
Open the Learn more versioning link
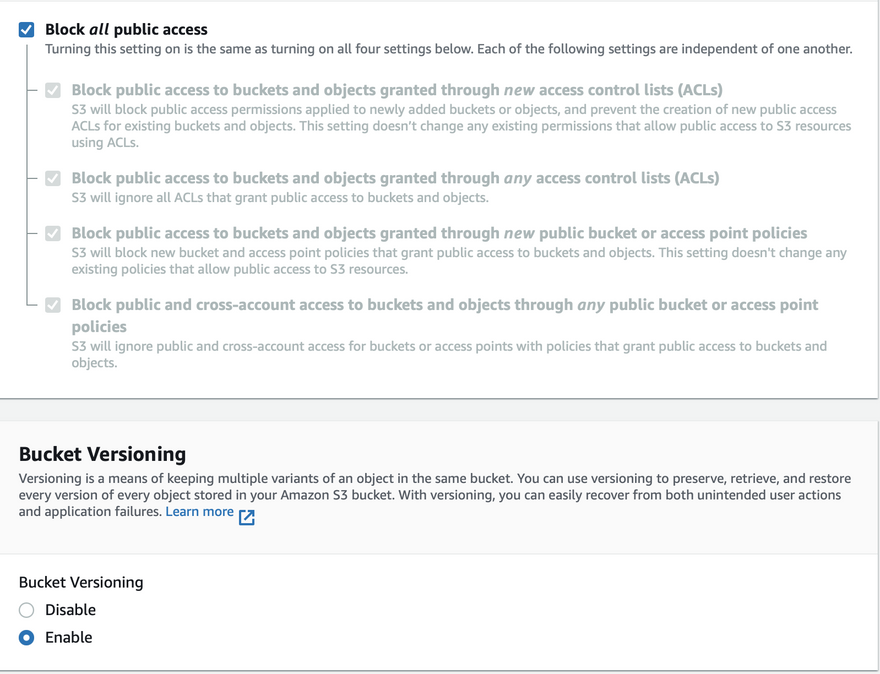tap(199, 512)
